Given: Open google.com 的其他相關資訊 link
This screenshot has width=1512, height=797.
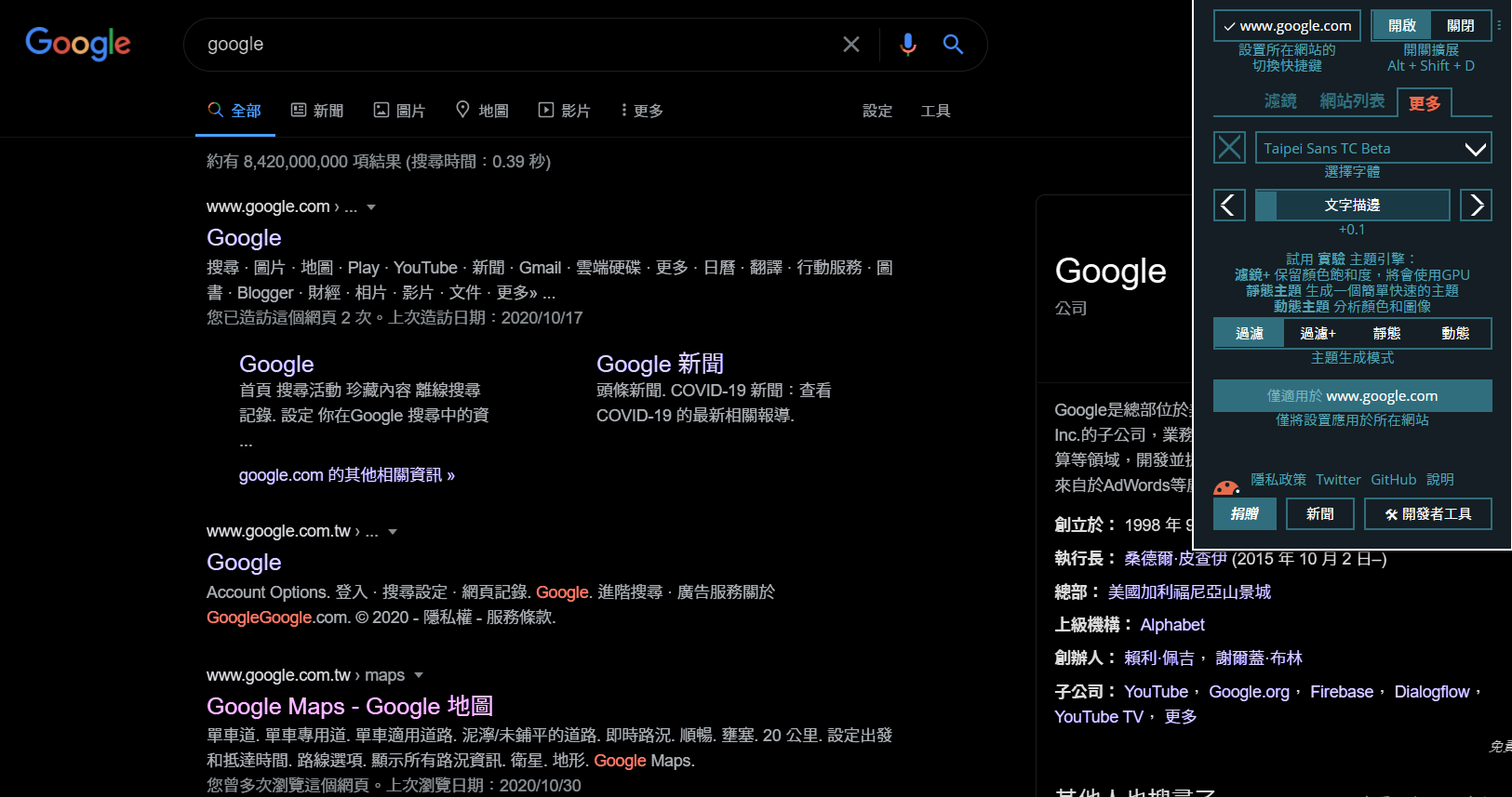Looking at the screenshot, I should 347,475.
